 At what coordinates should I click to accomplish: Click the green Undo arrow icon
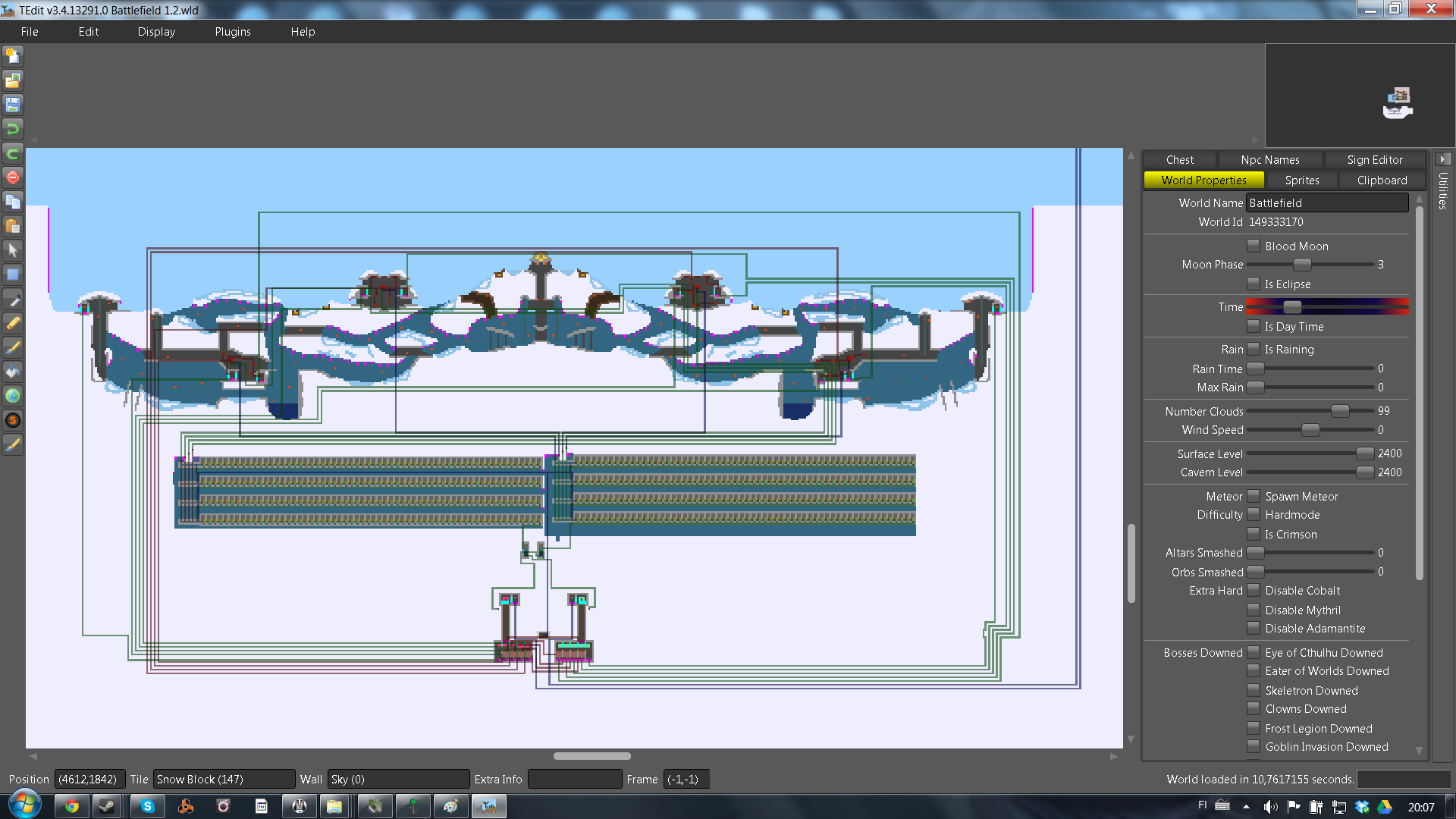tap(13, 129)
